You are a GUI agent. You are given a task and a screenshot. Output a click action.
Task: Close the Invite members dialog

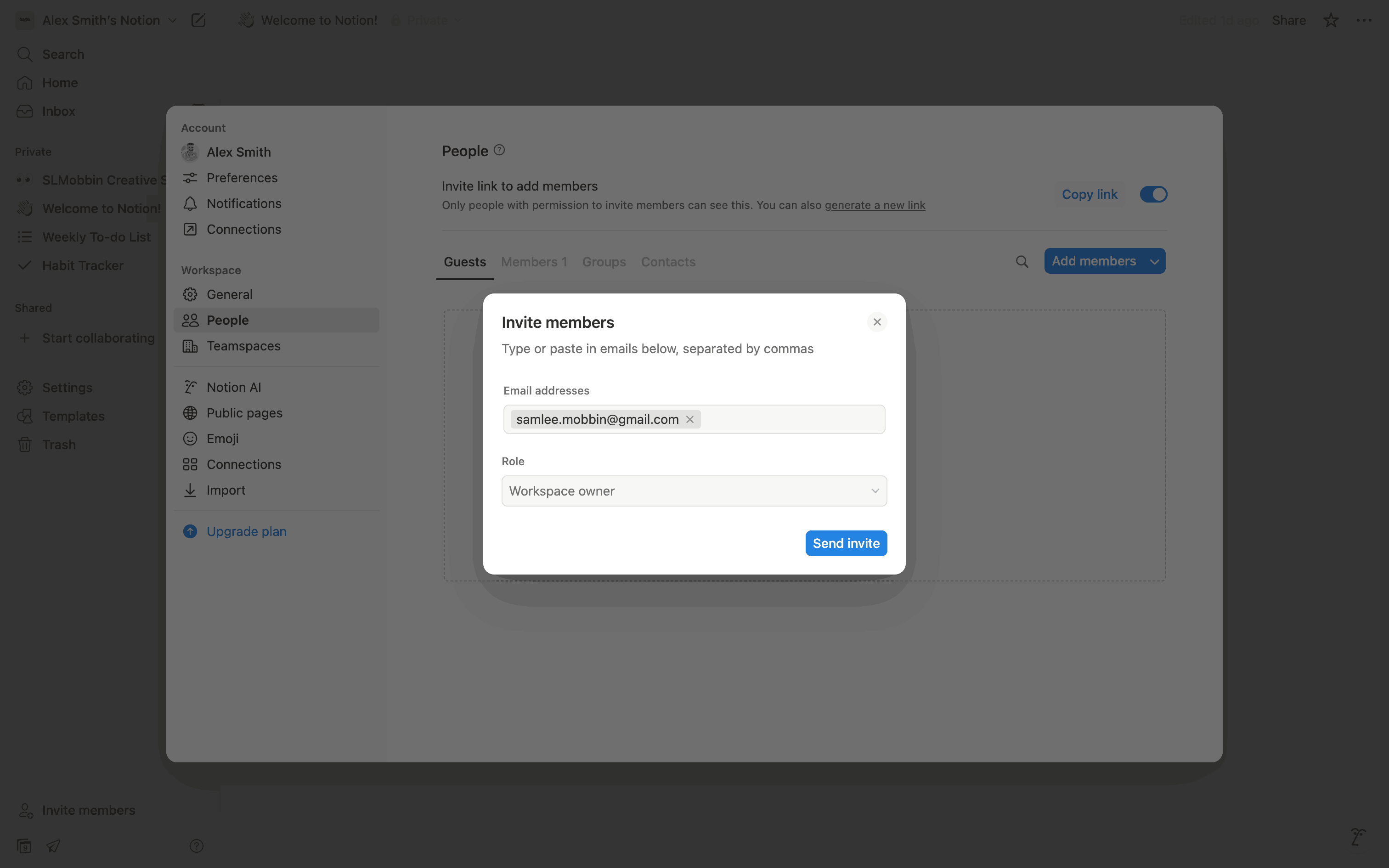point(876,322)
